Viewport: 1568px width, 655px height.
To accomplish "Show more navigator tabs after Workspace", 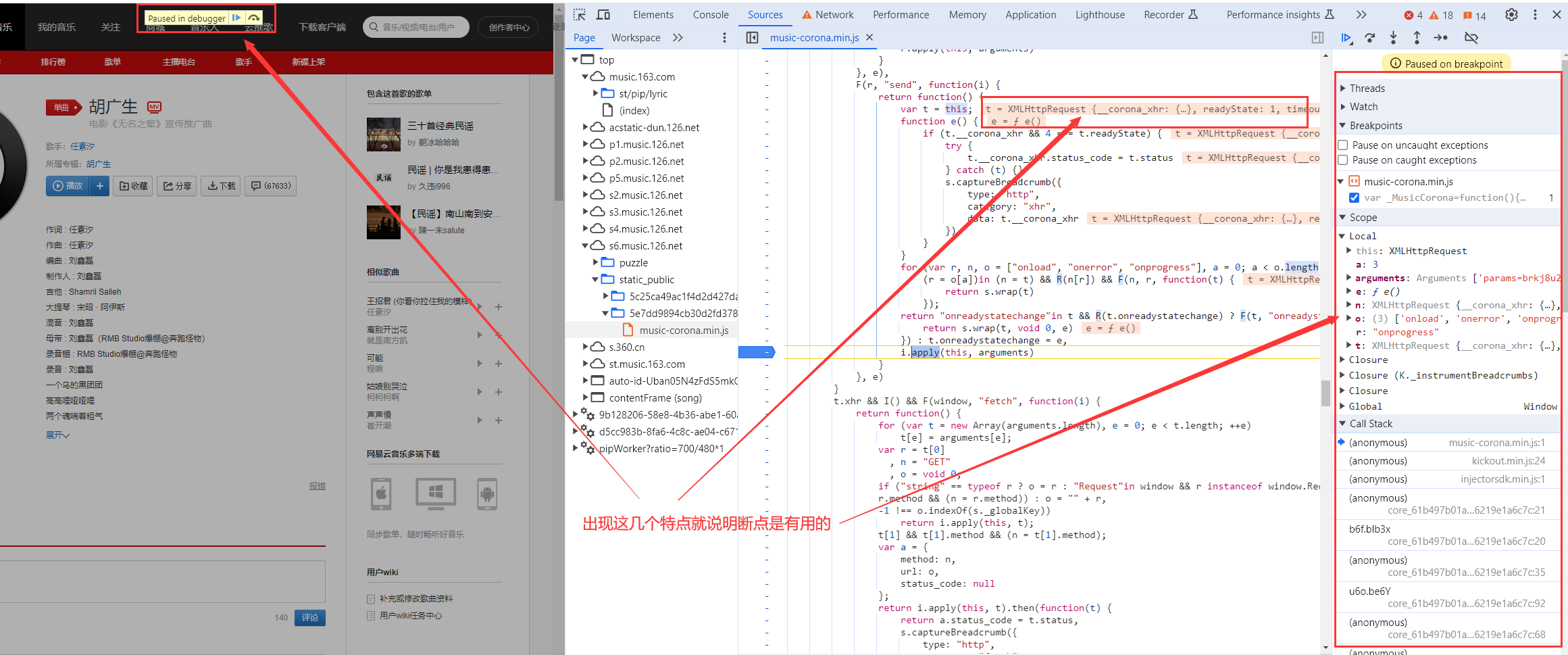I will (x=678, y=38).
